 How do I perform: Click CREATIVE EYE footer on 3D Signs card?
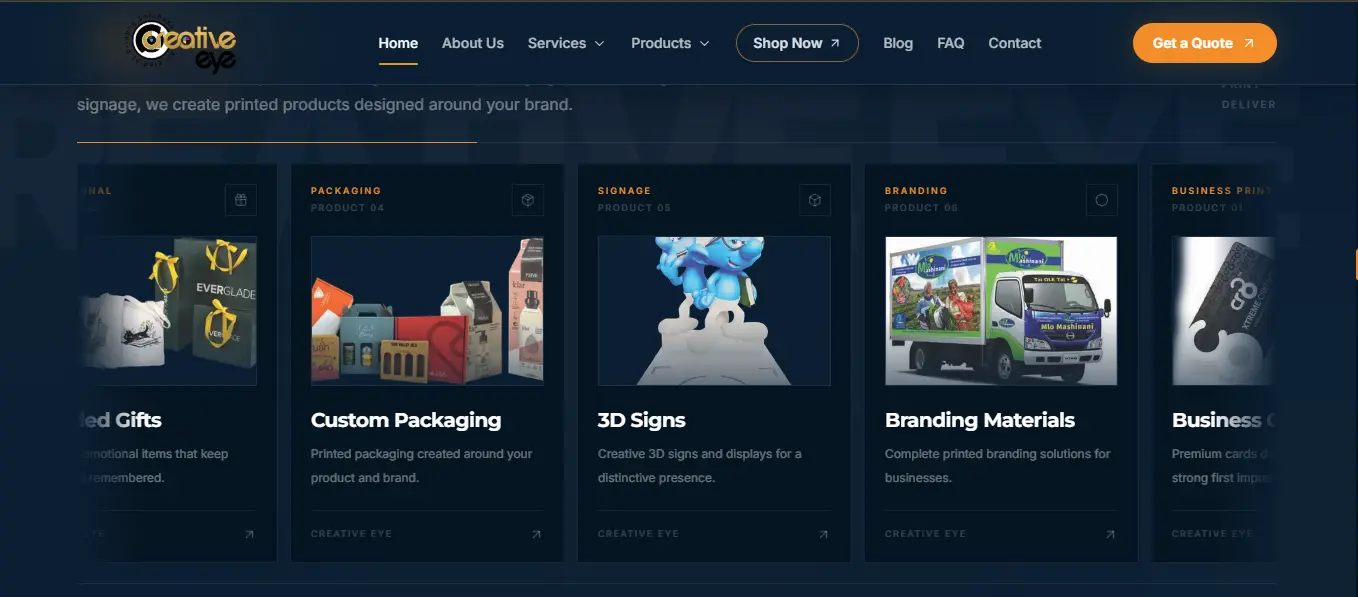(638, 534)
